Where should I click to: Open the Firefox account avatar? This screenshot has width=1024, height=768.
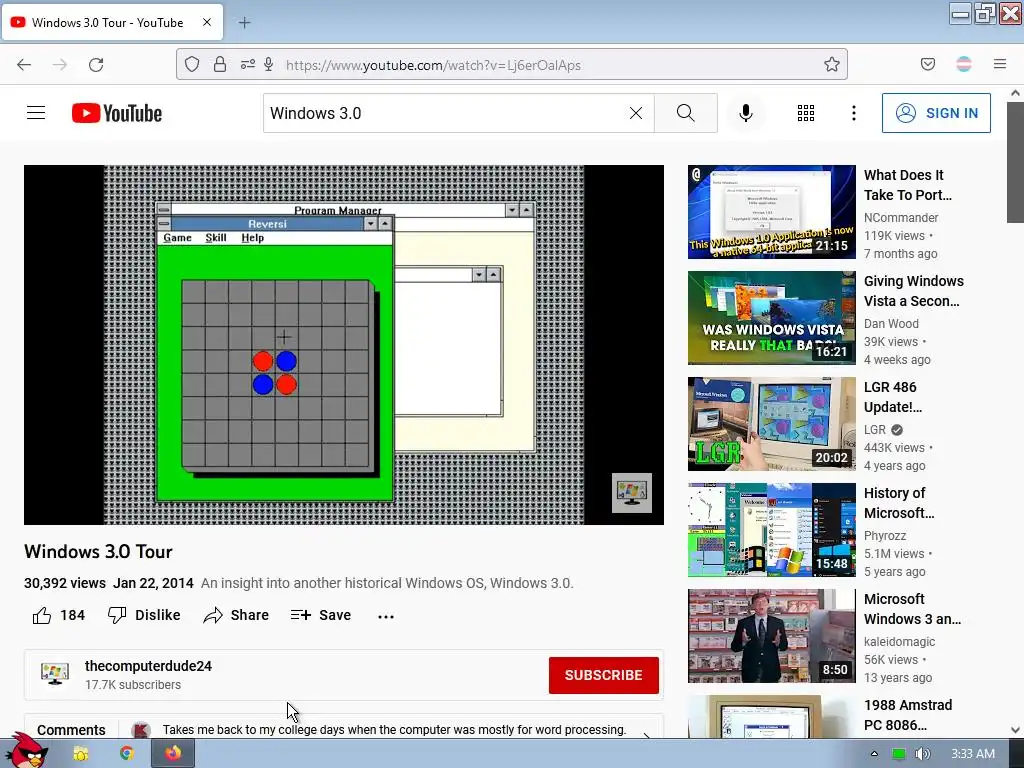click(964, 64)
